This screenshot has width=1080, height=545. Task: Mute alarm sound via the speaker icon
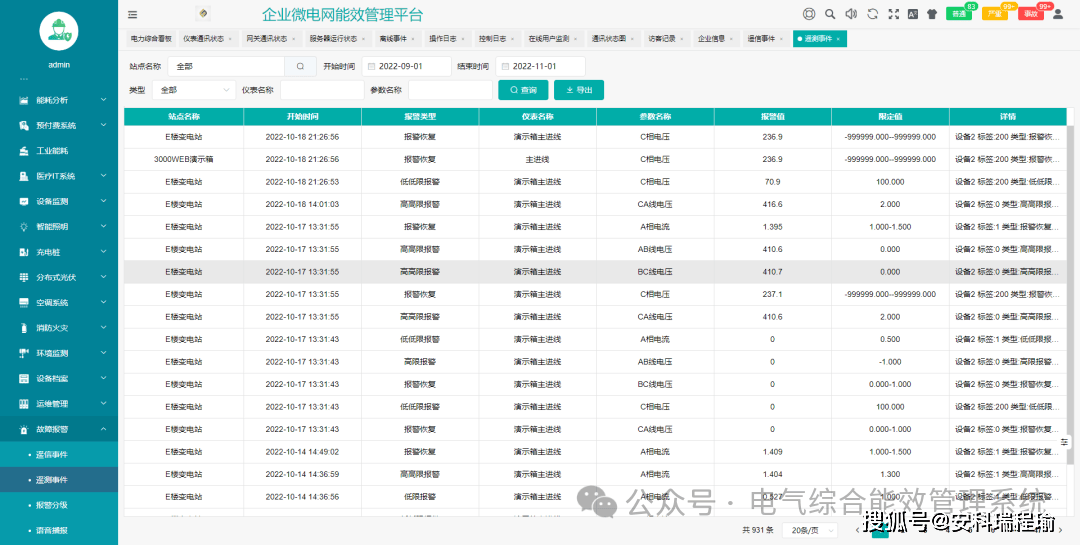pyautogui.click(x=851, y=14)
